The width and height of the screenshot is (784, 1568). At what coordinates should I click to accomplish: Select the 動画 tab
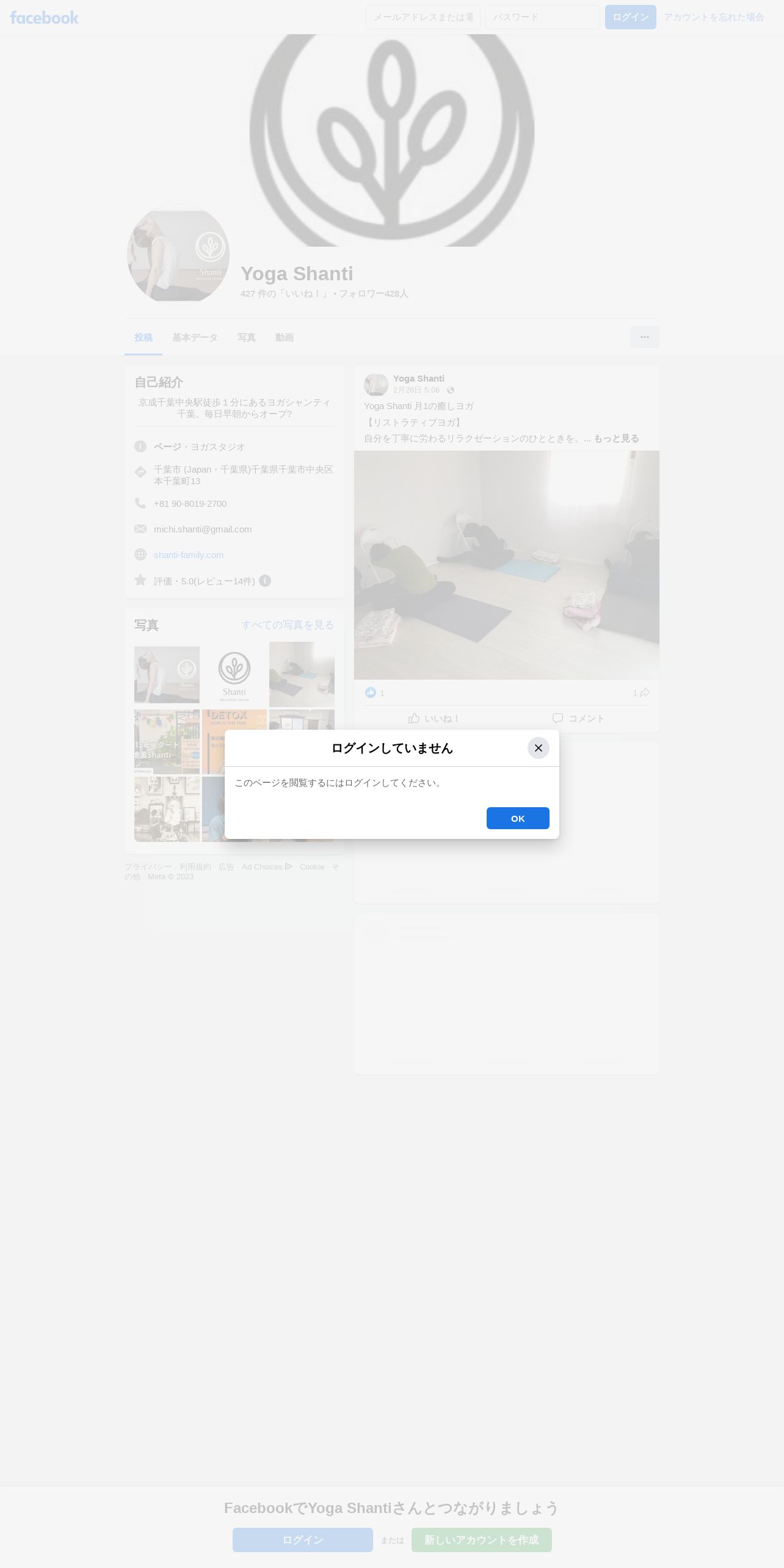point(285,337)
